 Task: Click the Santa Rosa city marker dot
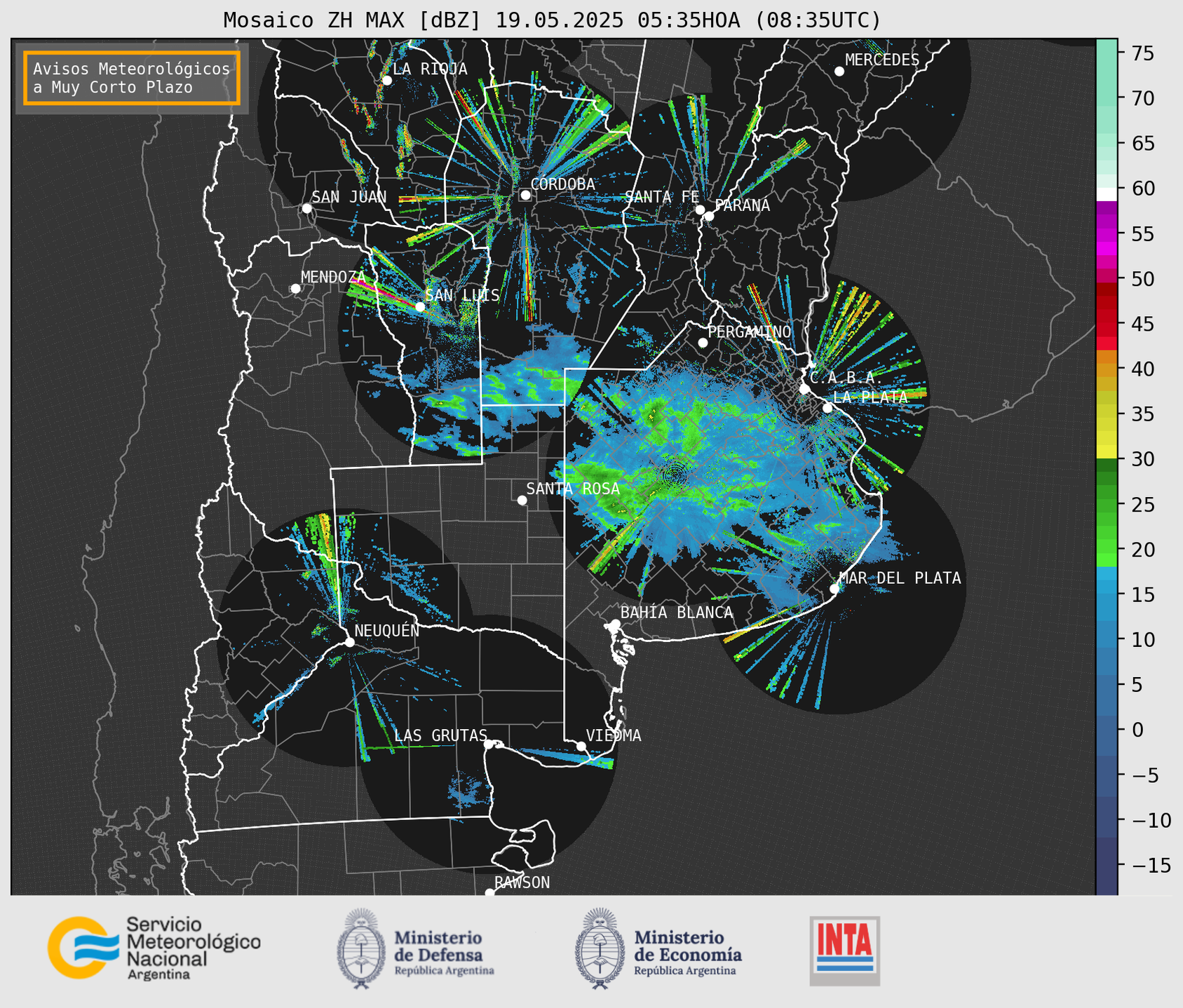[522, 500]
